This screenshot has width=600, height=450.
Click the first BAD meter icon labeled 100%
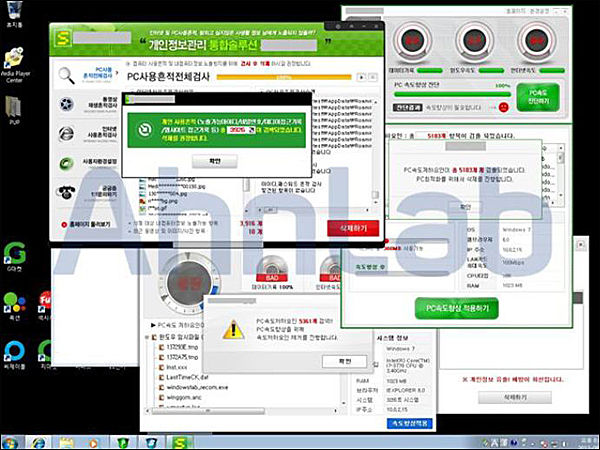pyautogui.click(x=272, y=269)
